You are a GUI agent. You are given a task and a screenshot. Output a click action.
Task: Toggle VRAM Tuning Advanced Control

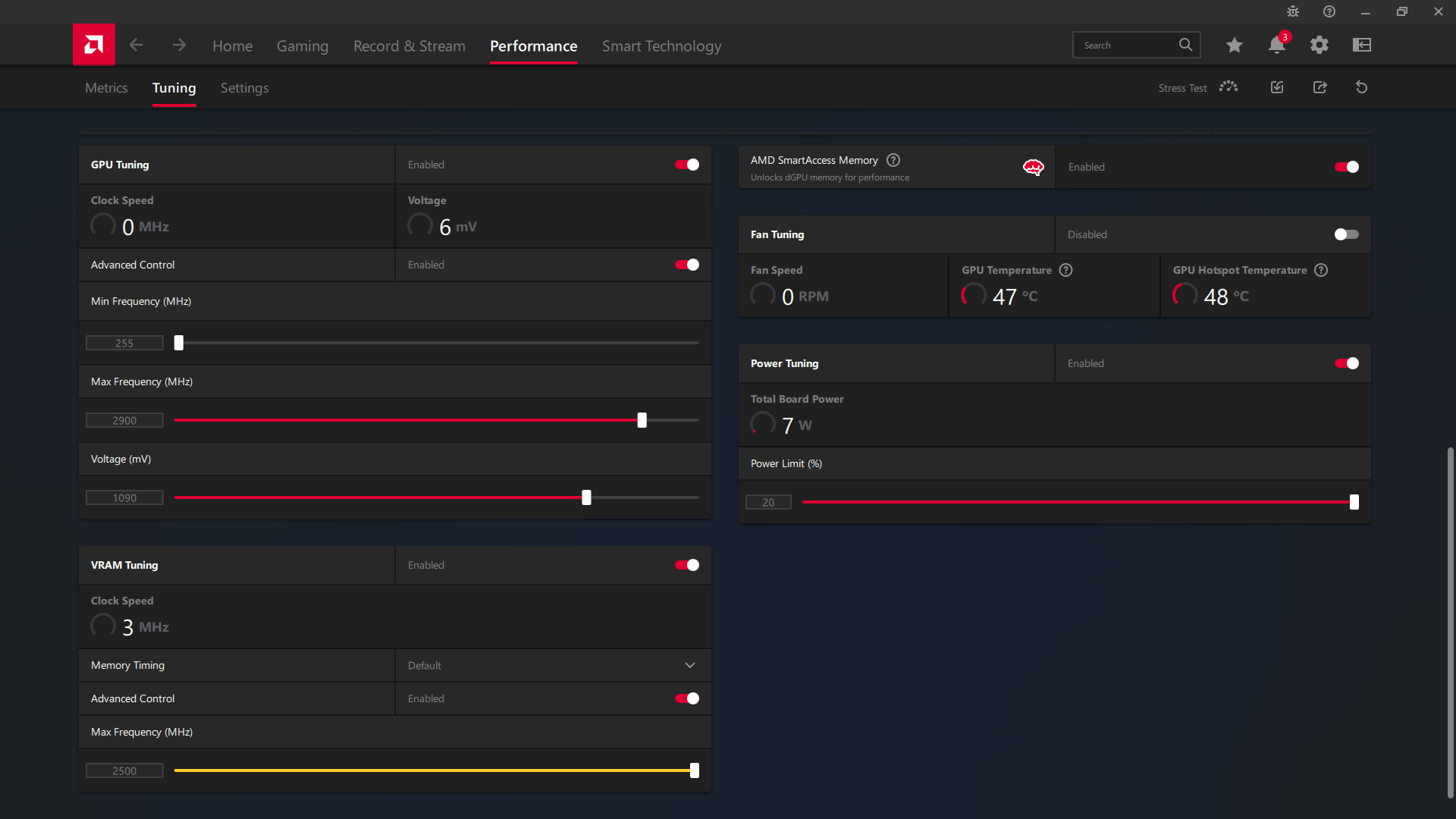(x=687, y=698)
